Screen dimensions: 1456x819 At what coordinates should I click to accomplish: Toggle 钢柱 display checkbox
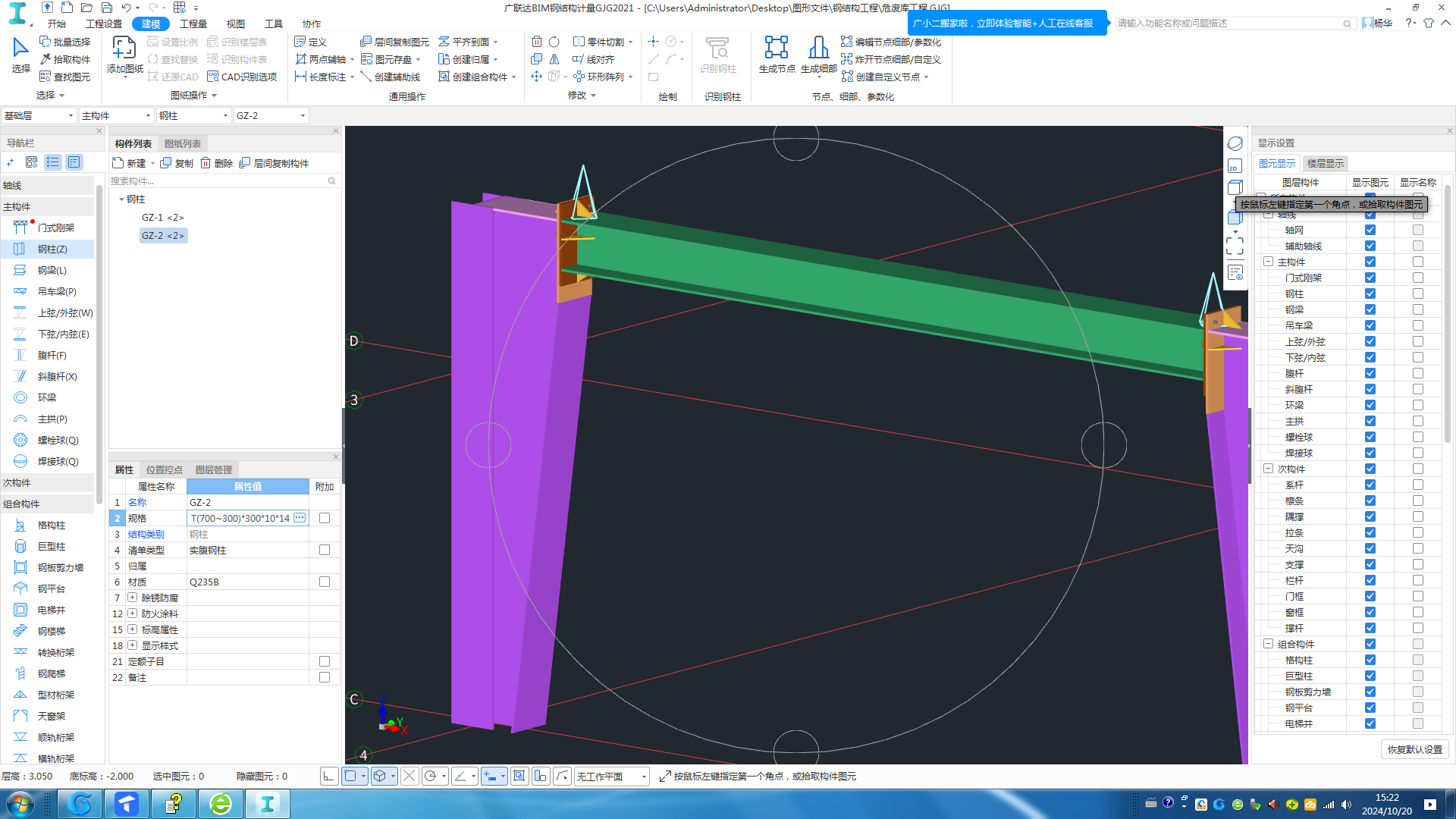(1370, 293)
